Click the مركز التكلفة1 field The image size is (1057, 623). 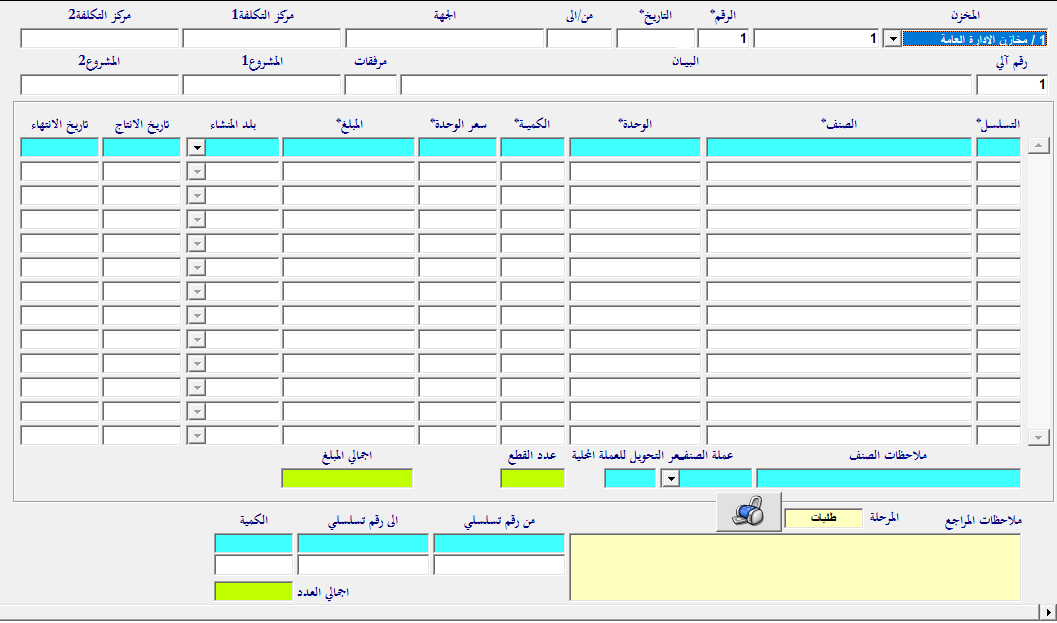261,39
